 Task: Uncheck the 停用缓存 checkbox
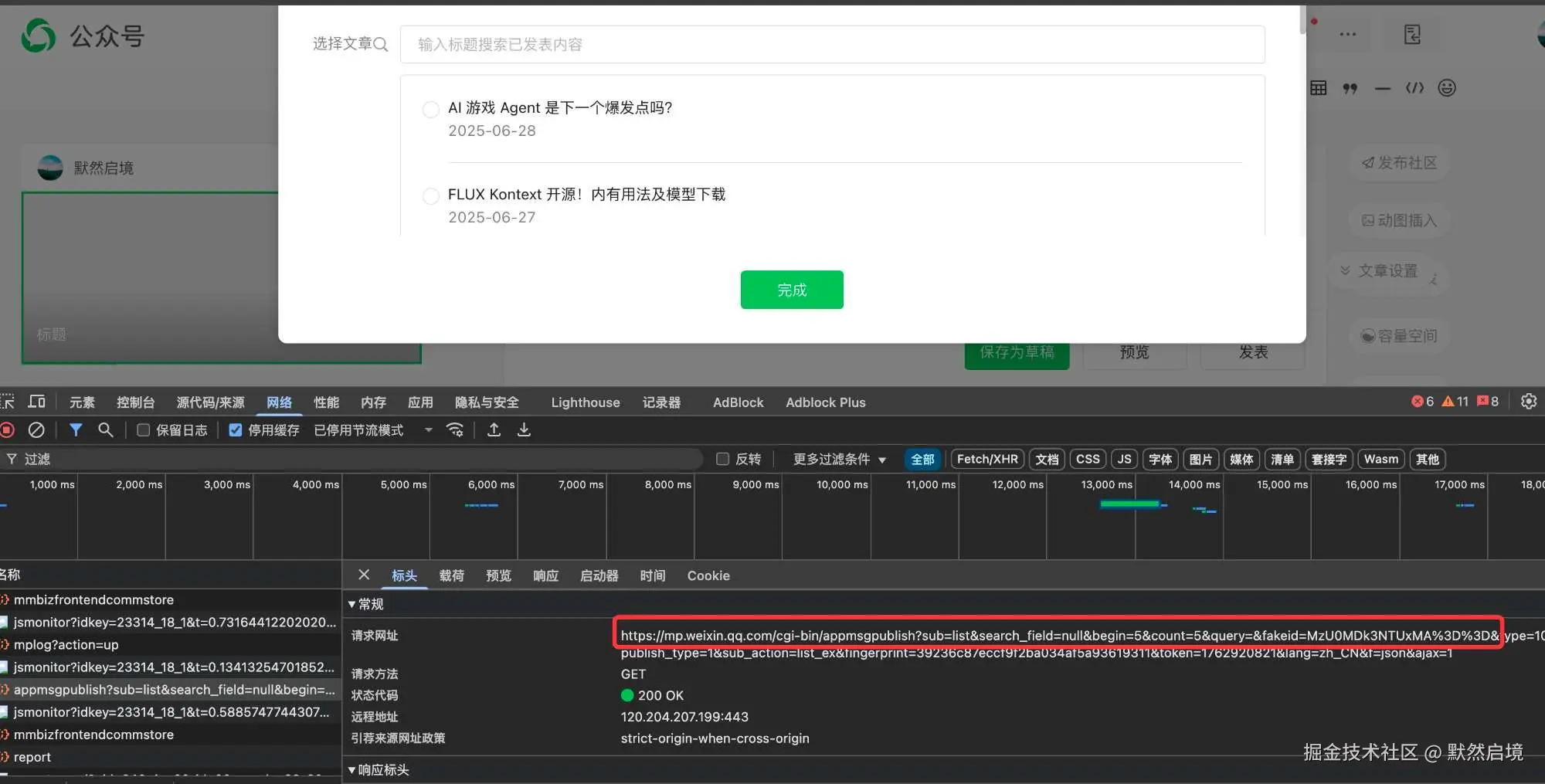click(x=236, y=430)
